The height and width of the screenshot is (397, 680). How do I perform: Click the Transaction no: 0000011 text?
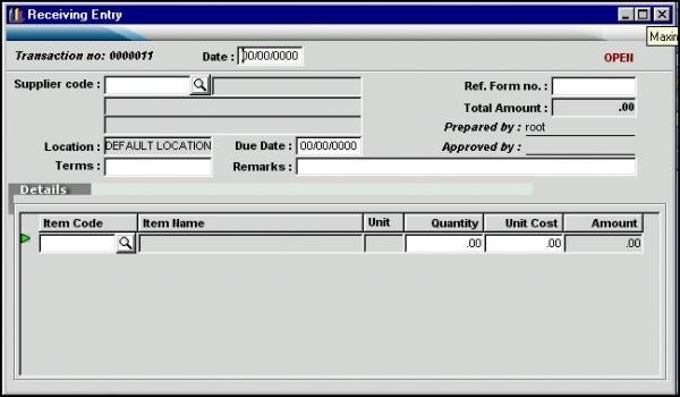84,56
